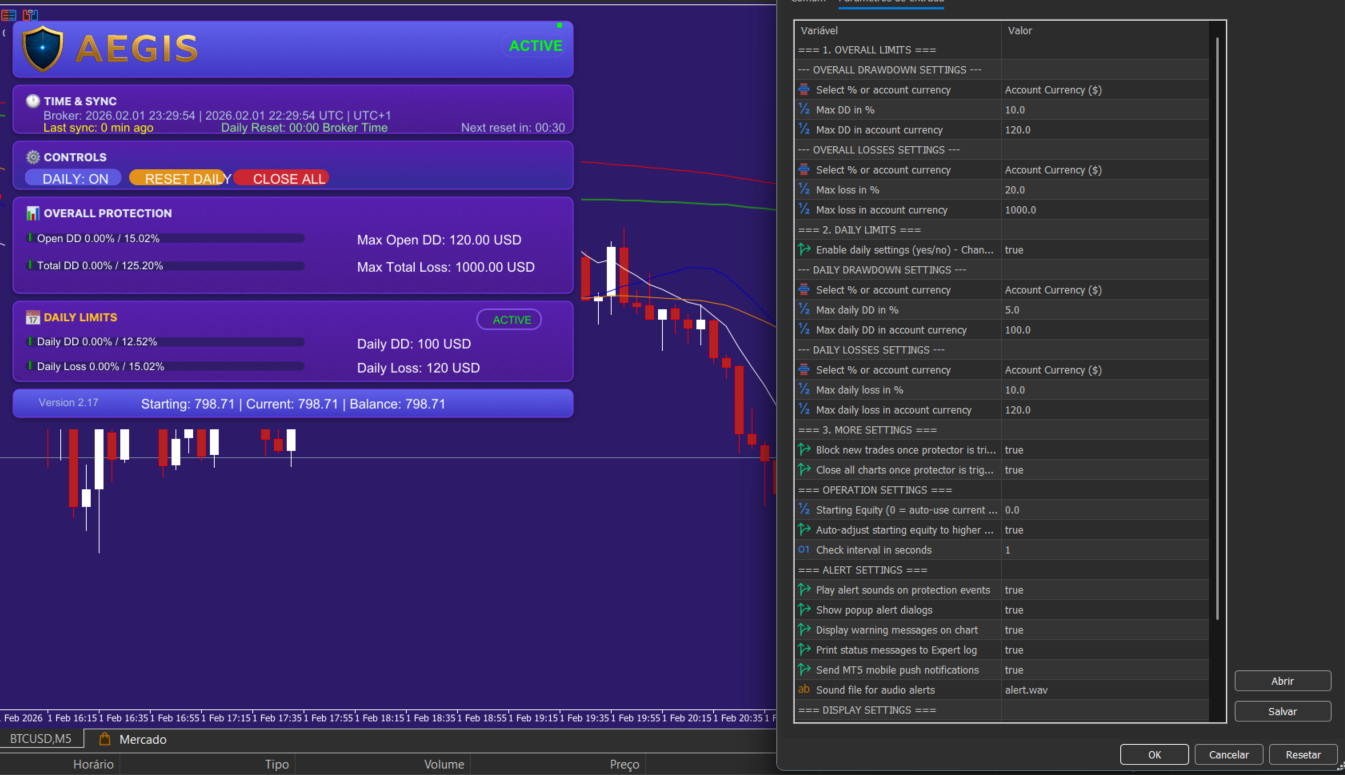Select the ½ icon for Starting Equity
The width and height of the screenshot is (1345, 775).
(x=804, y=510)
